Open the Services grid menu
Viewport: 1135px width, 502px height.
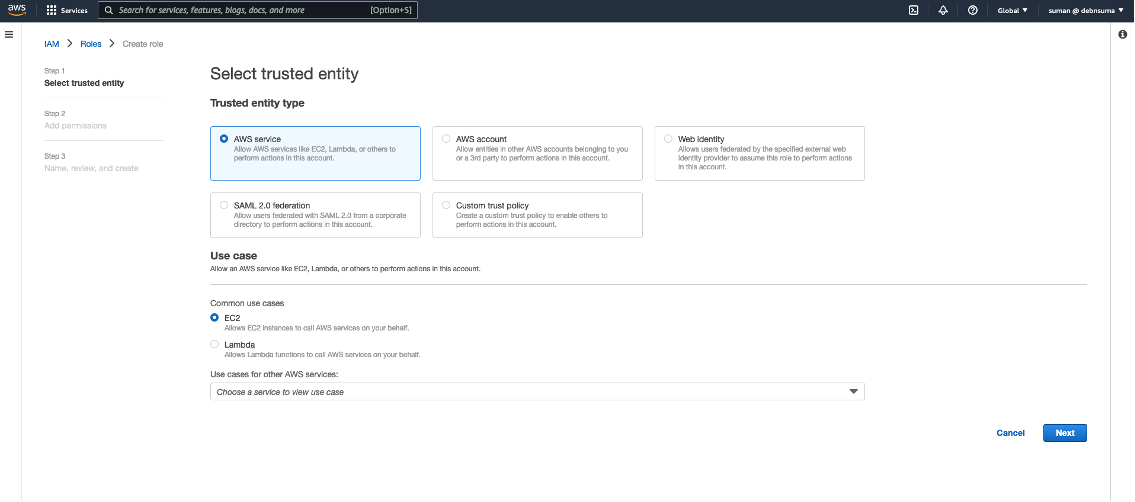[x=67, y=11]
